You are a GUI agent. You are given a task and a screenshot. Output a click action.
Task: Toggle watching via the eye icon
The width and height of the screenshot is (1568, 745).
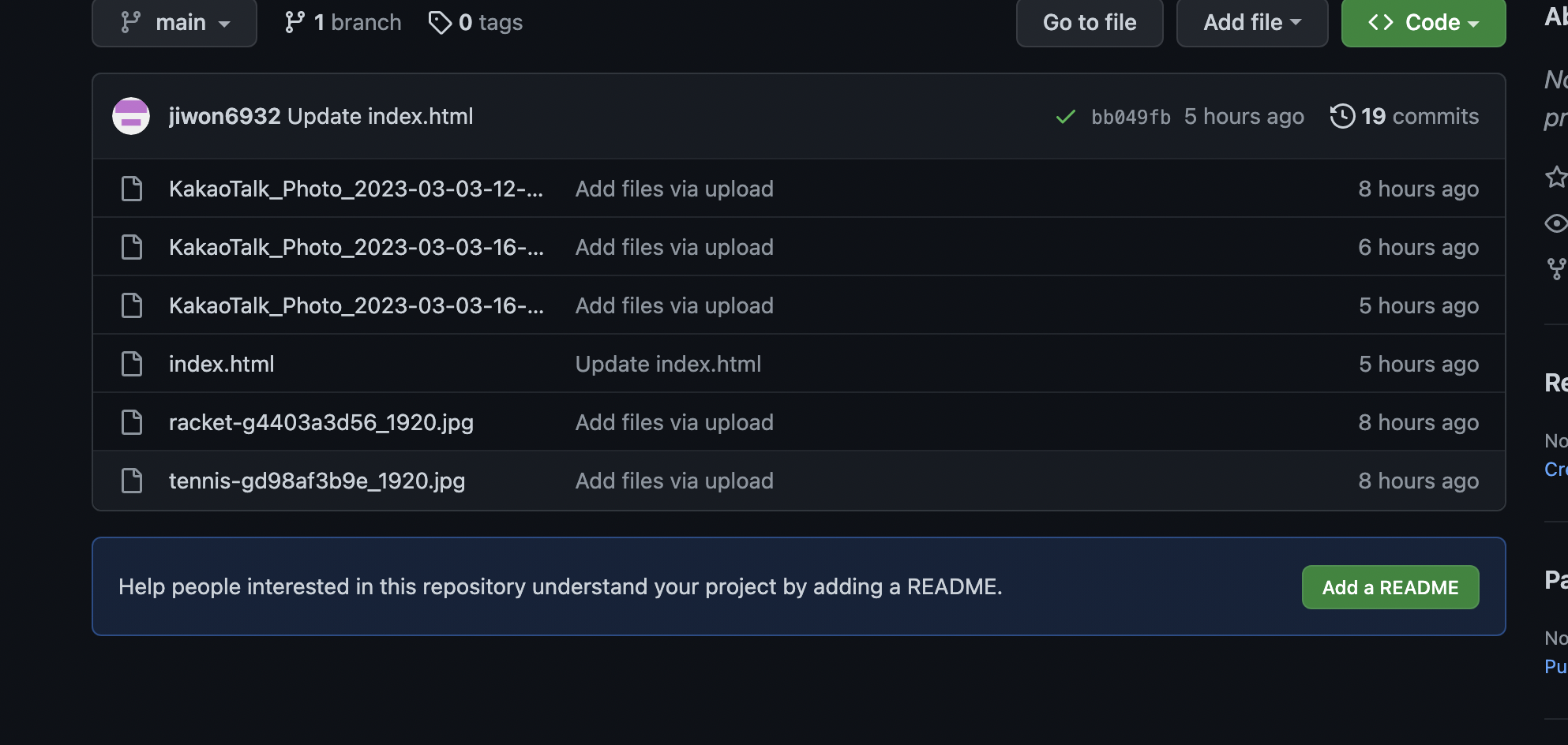[1557, 223]
